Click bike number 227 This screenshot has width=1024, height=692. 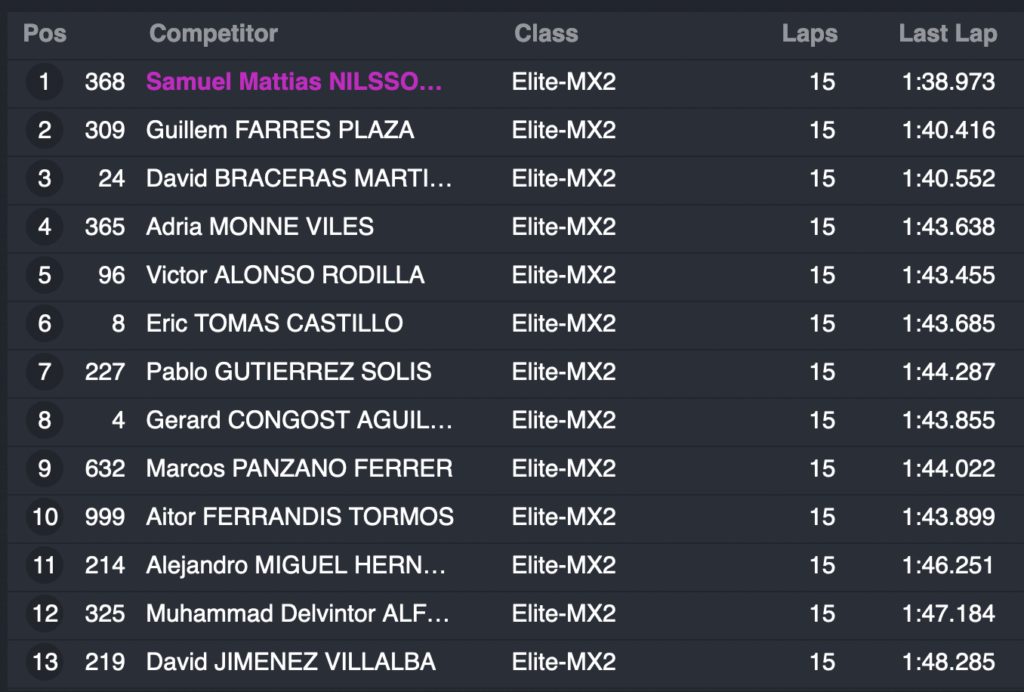[105, 372]
